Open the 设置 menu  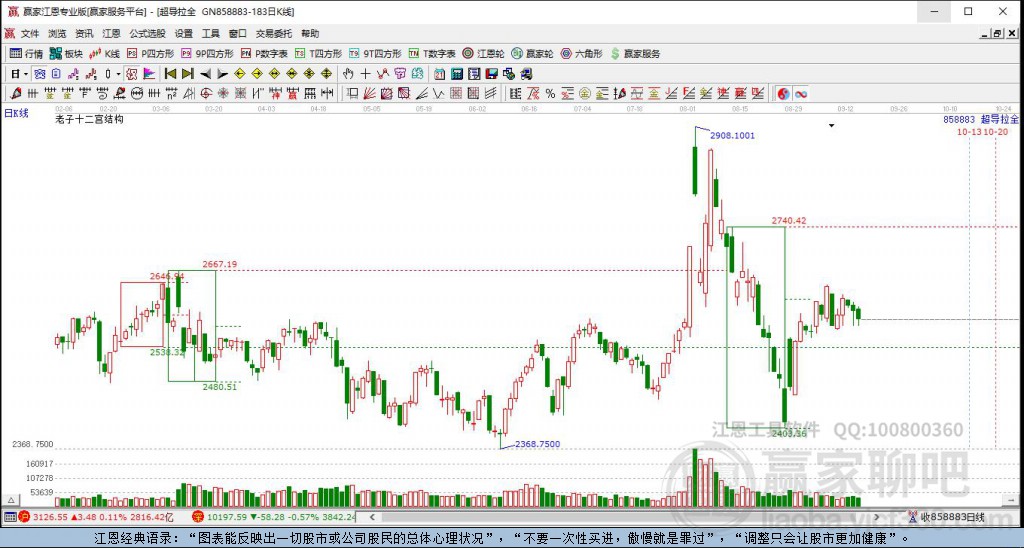click(x=184, y=33)
